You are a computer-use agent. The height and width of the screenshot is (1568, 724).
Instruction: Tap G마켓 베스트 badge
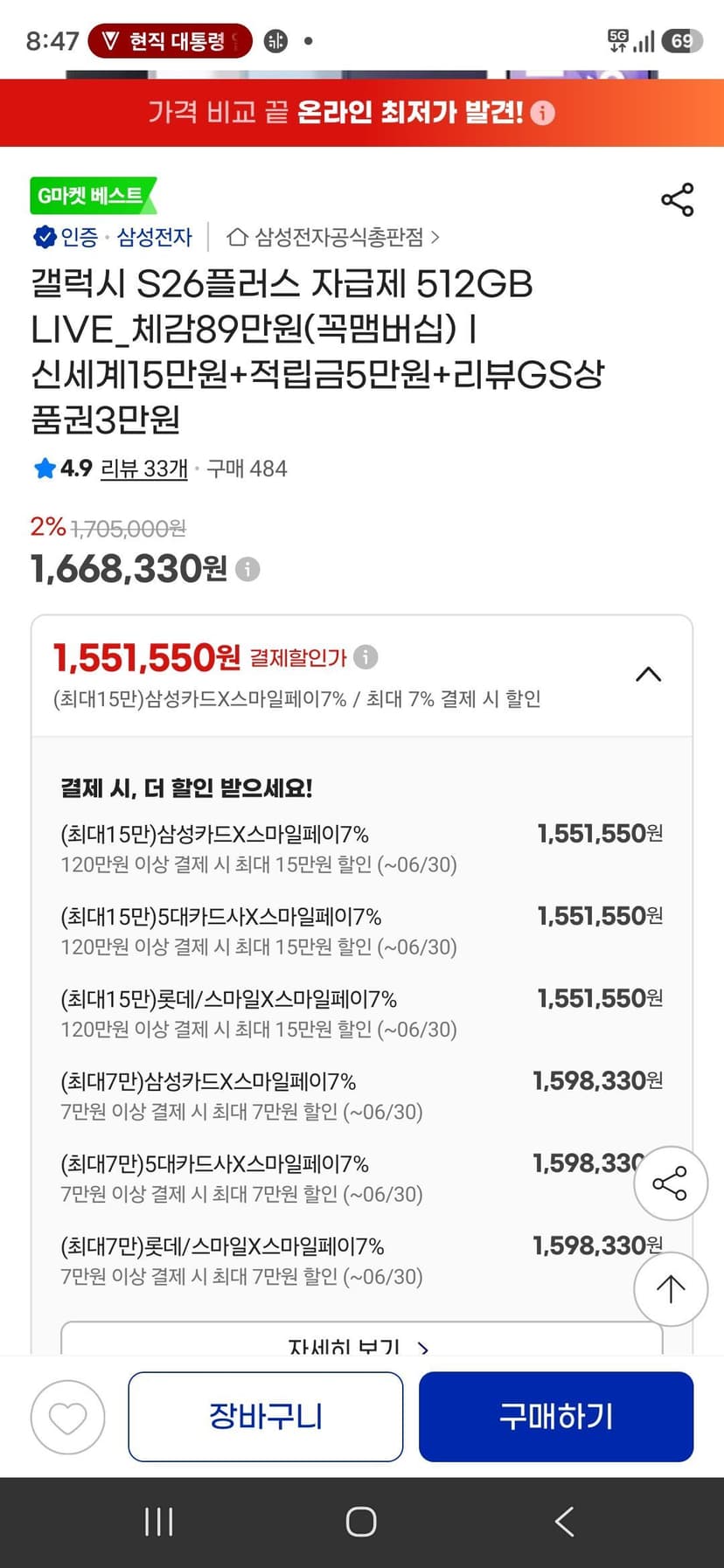94,196
